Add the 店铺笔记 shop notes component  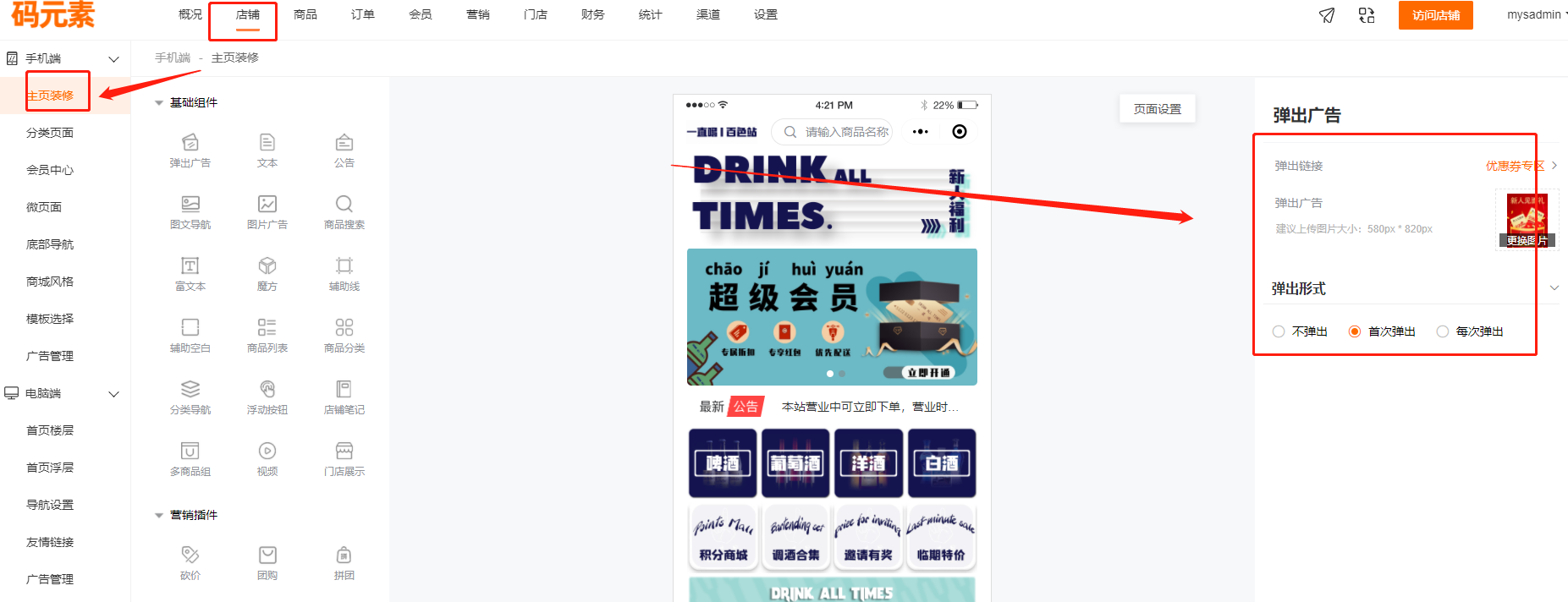click(344, 397)
